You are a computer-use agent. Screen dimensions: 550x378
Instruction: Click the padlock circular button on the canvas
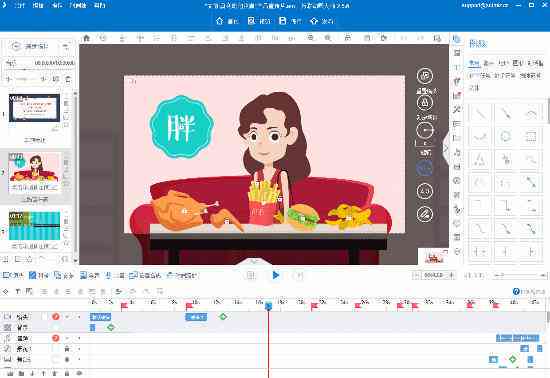(x=425, y=103)
